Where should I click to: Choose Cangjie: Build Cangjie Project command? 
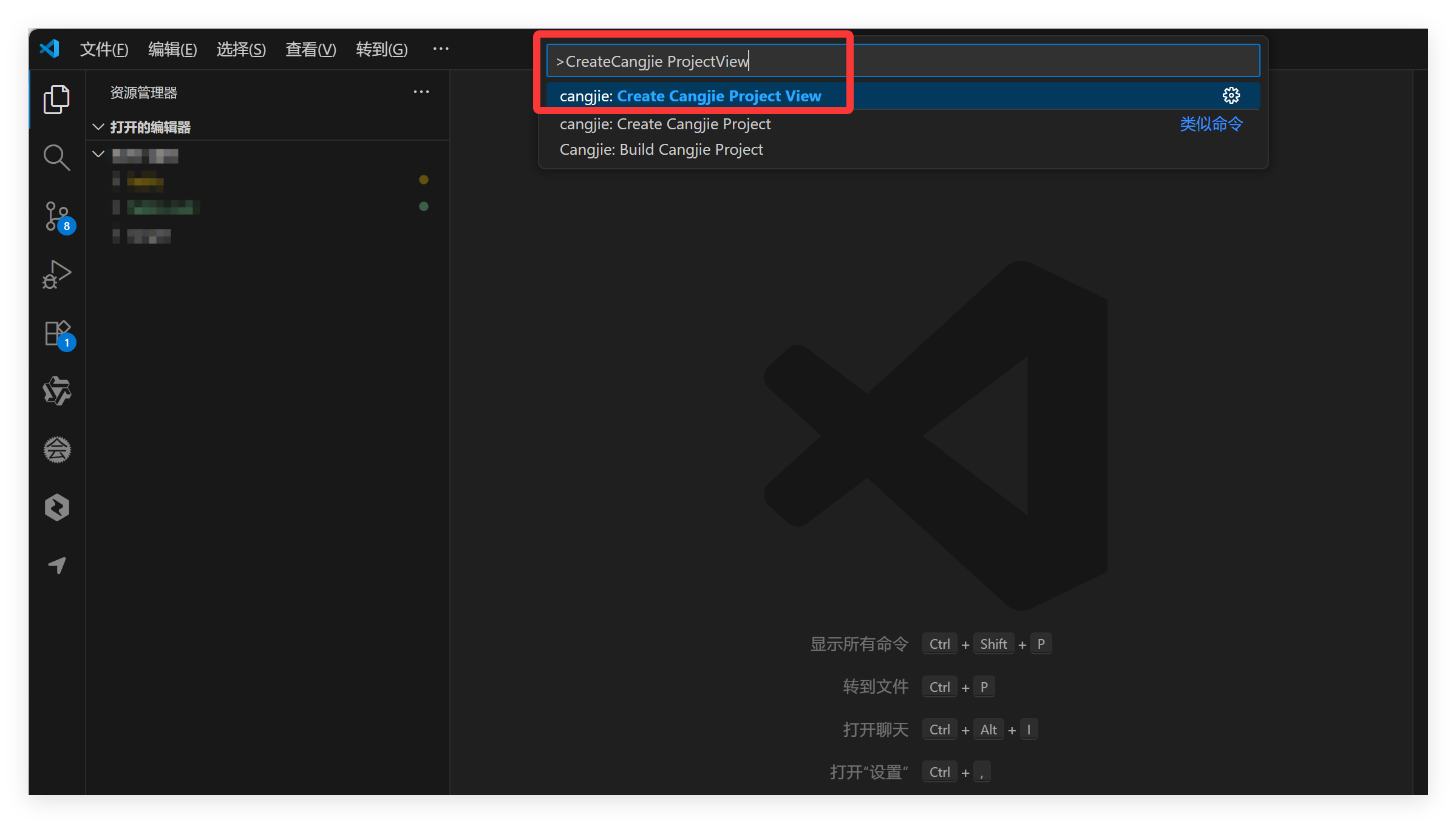tap(661, 149)
